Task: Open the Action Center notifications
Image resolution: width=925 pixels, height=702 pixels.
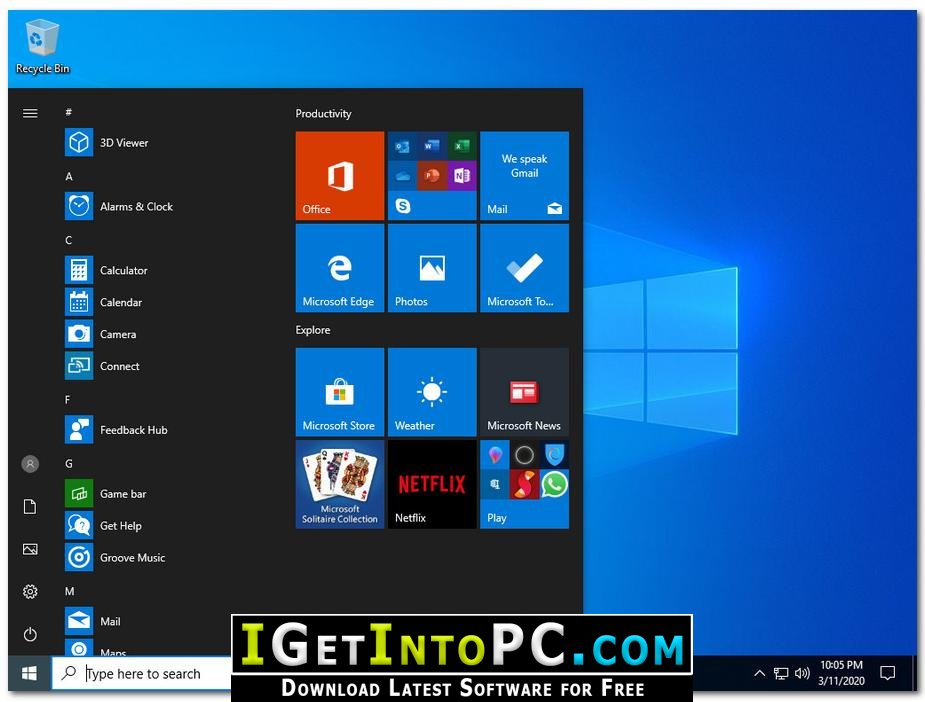Action: point(887,673)
